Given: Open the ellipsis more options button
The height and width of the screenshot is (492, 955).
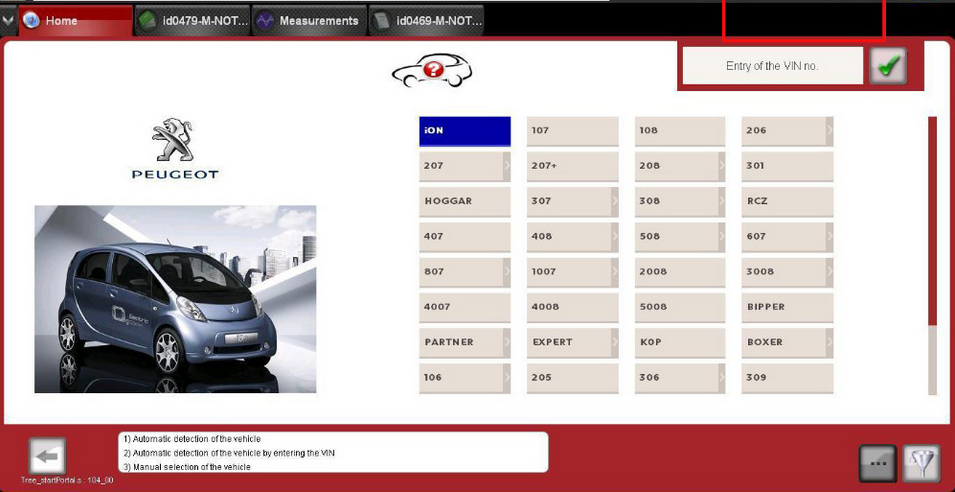Looking at the screenshot, I should coord(878,463).
